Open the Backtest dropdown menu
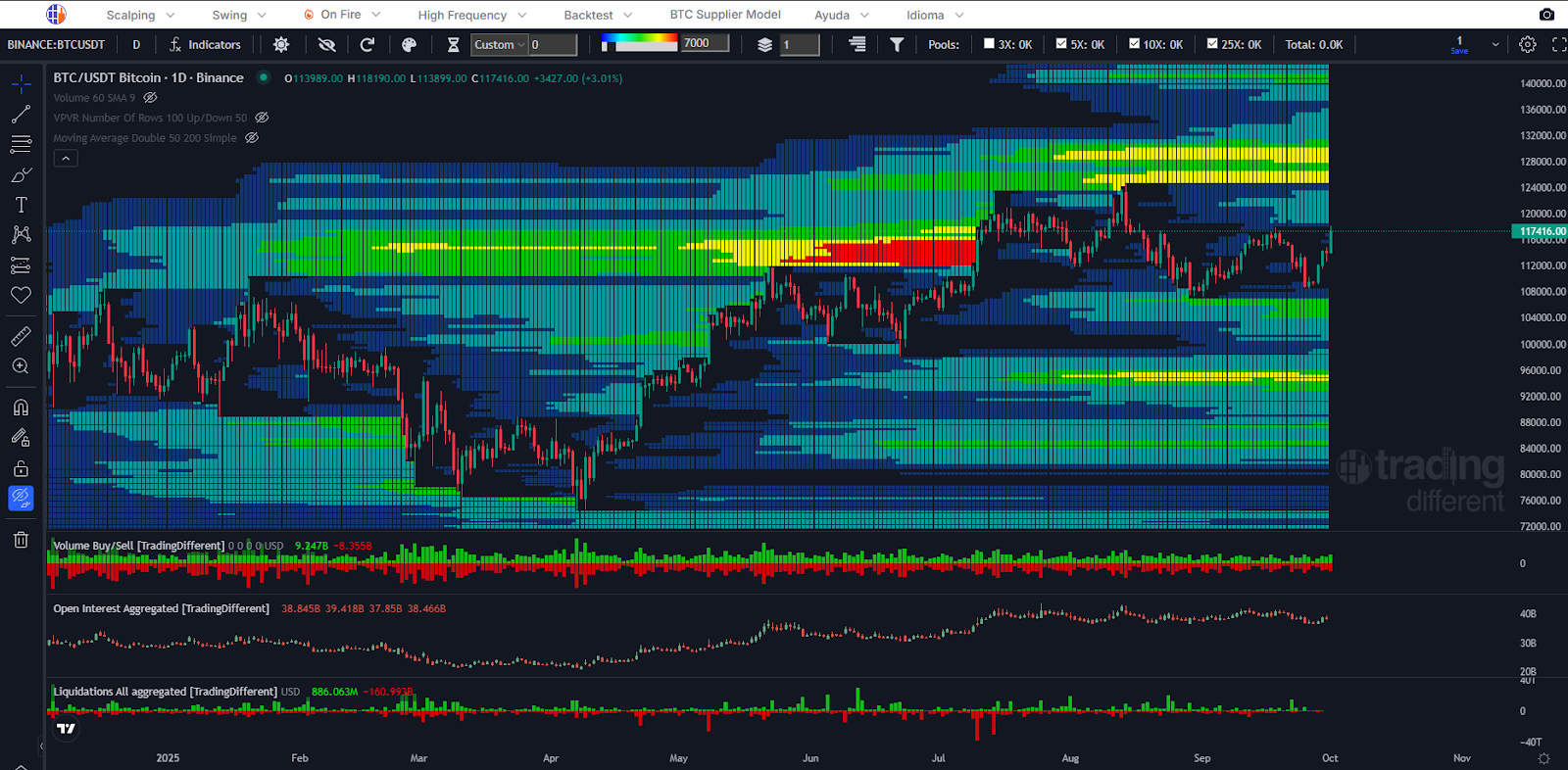 598,15
